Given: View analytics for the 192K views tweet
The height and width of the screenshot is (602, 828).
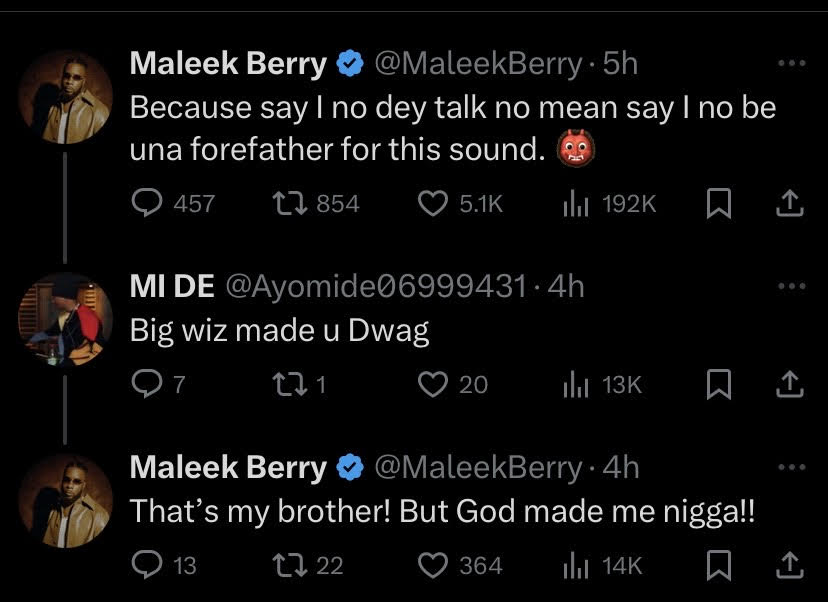Looking at the screenshot, I should point(573,203).
